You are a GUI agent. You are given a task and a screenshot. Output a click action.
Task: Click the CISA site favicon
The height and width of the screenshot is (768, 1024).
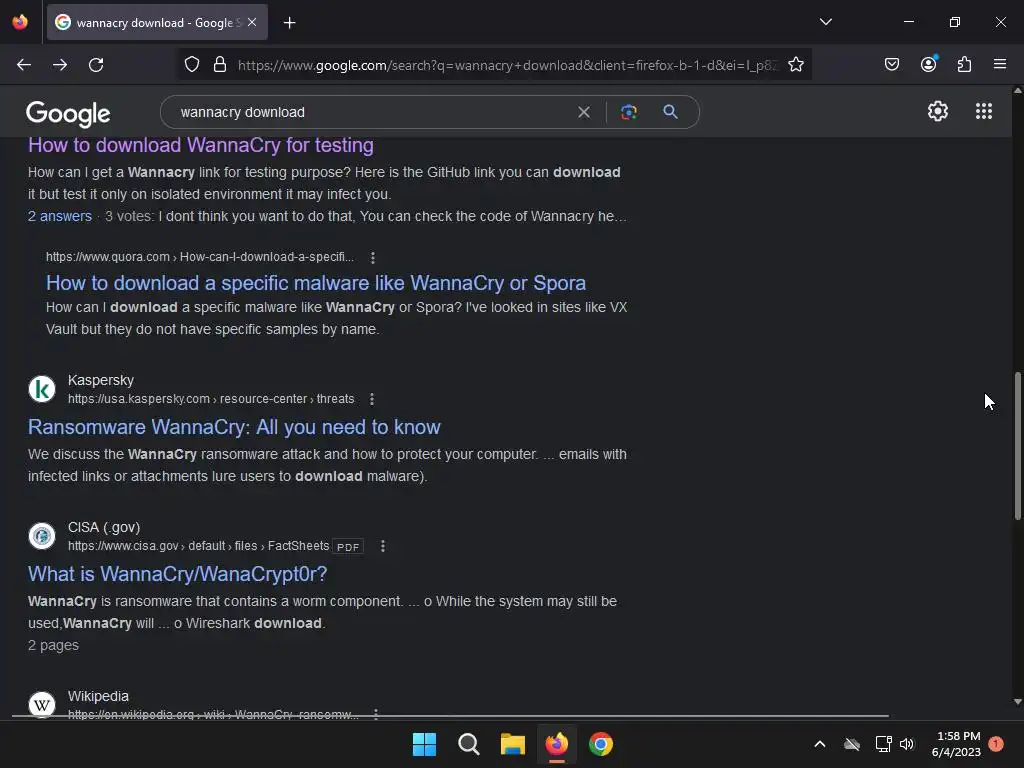(x=42, y=536)
